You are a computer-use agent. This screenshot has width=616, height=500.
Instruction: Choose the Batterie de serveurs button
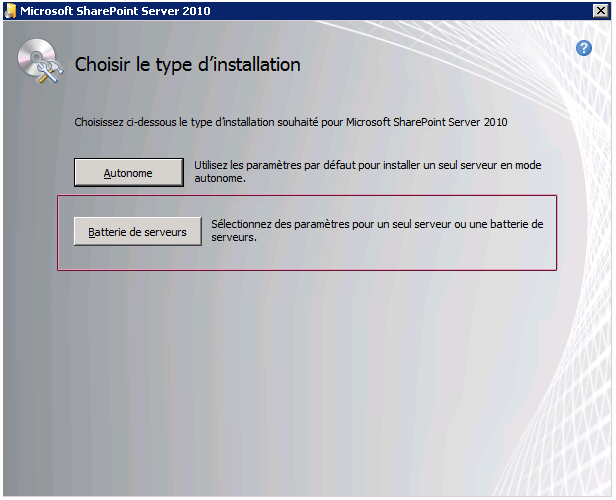coord(138,231)
